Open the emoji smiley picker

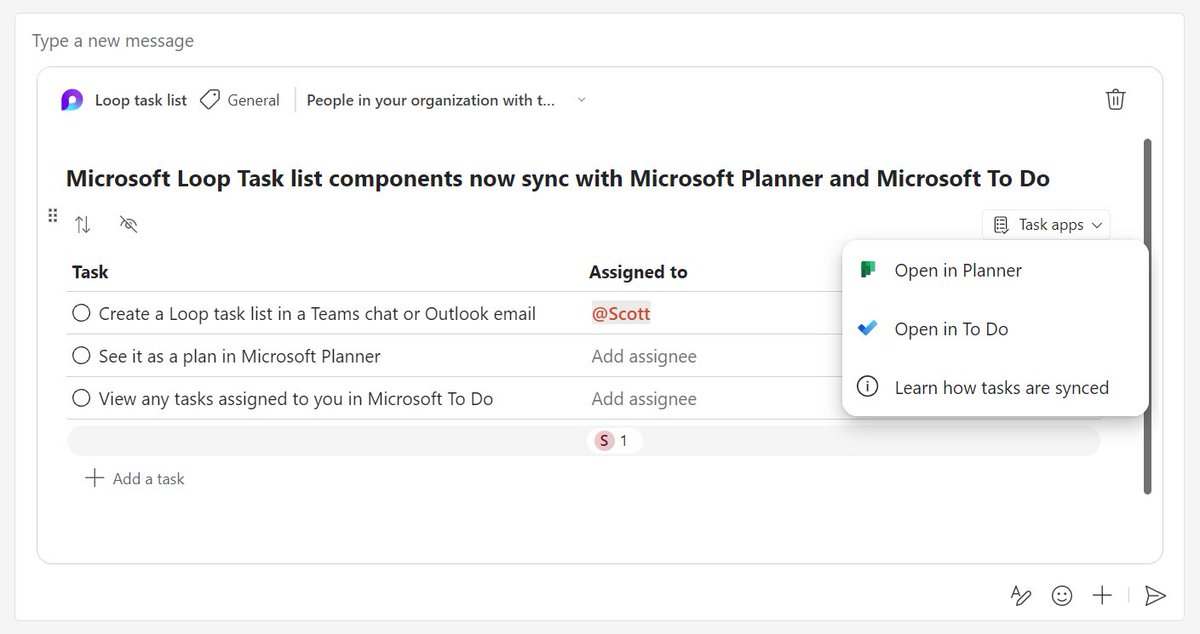coord(1062,596)
